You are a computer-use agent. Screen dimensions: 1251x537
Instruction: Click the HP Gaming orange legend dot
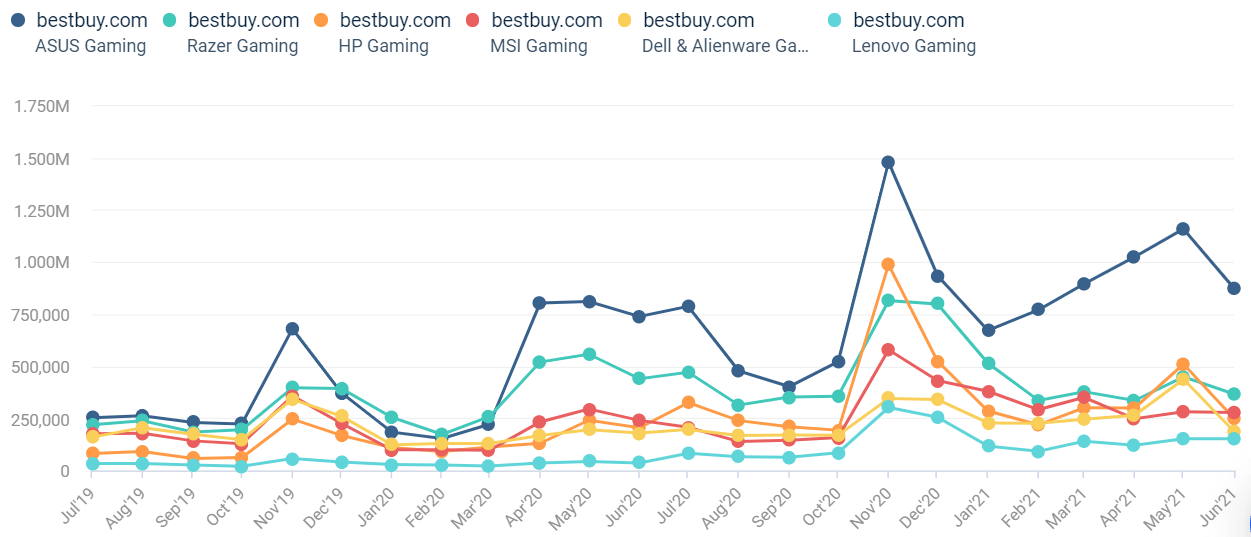322,20
